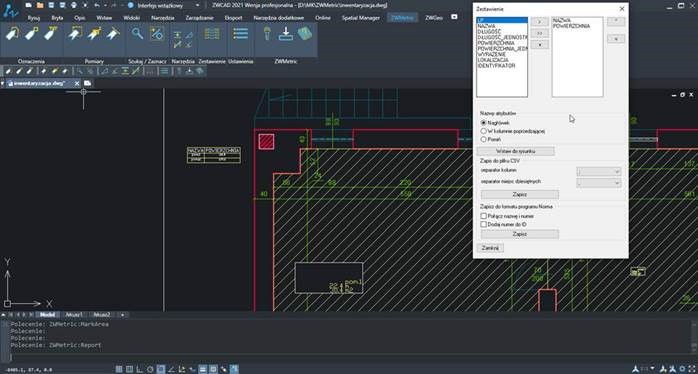This screenshot has height=374, width=698.
Task: Click the single > add column button
Action: (x=540, y=21)
